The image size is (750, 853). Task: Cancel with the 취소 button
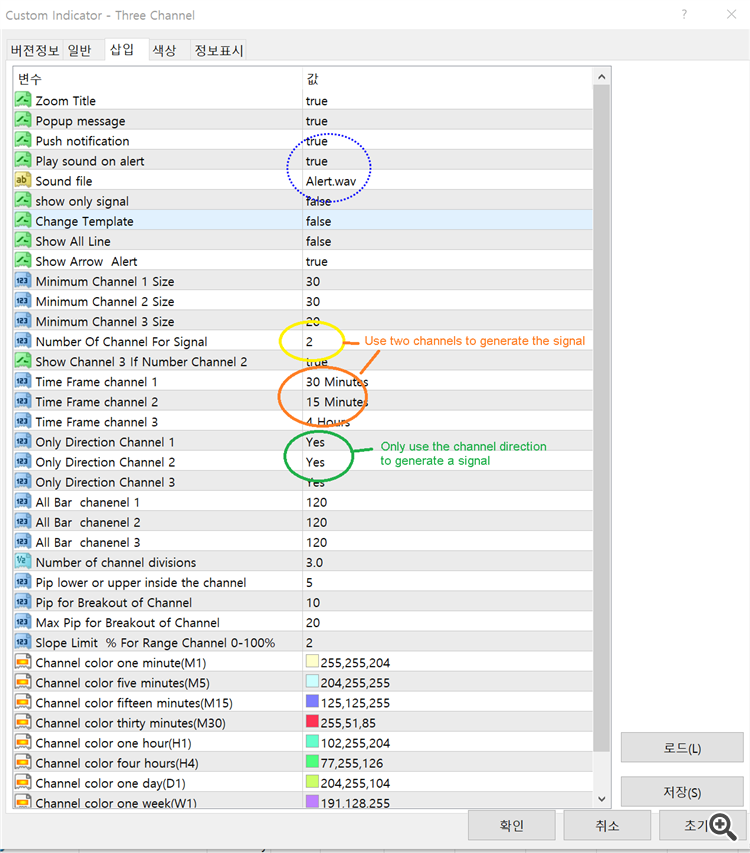(x=607, y=826)
